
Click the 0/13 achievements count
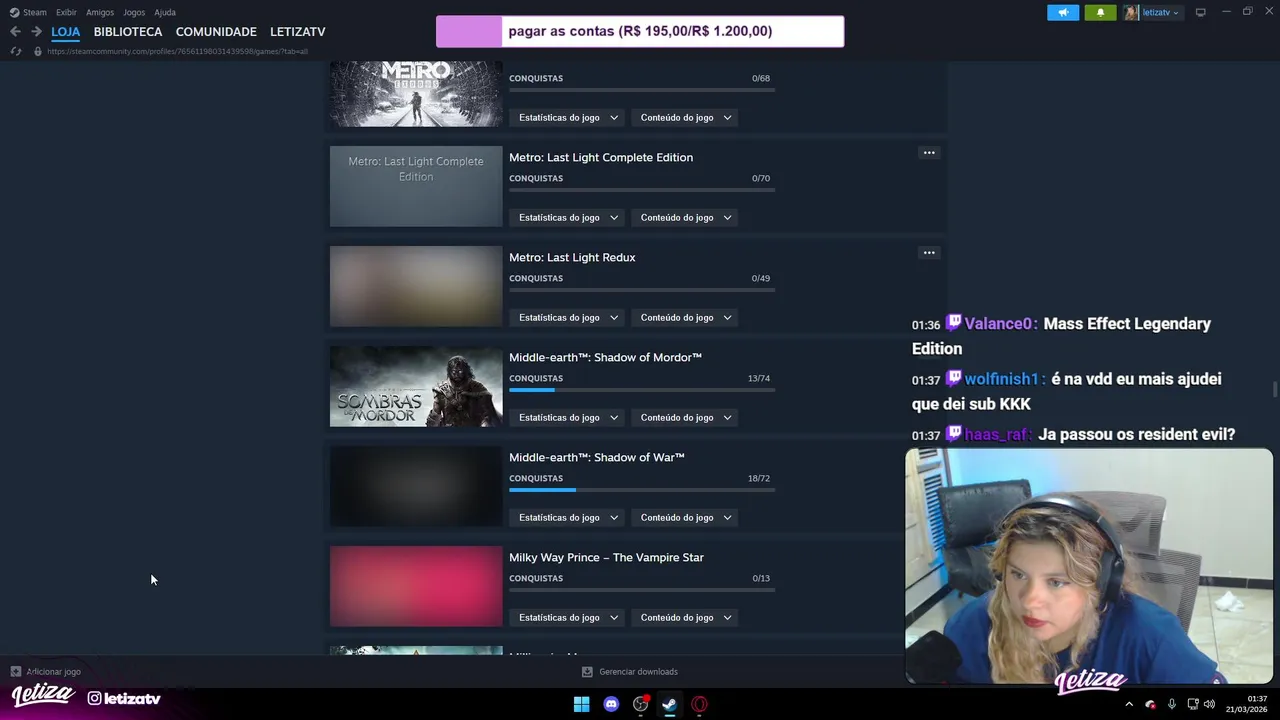pyautogui.click(x=761, y=578)
